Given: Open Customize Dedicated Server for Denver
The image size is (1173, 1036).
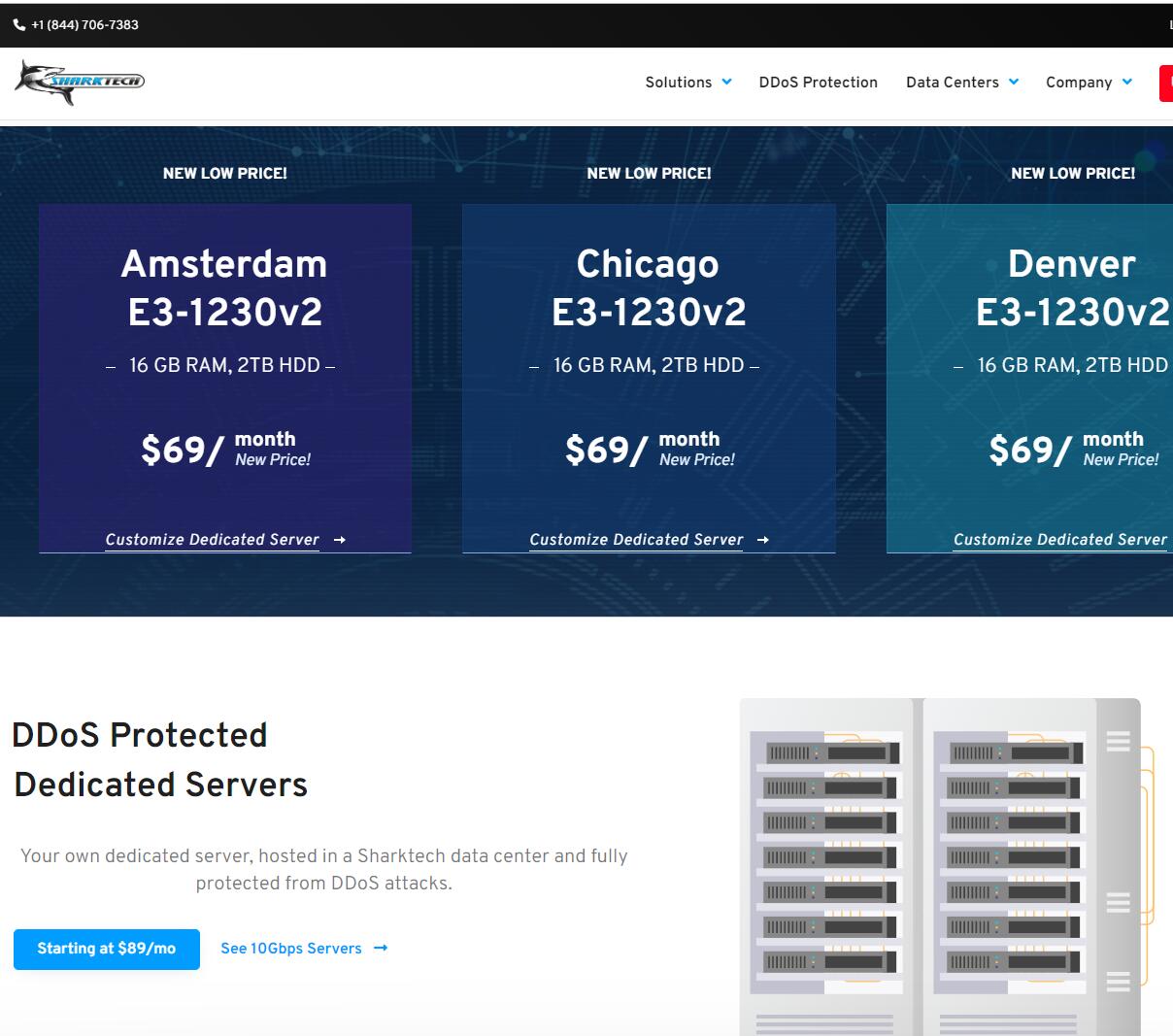Looking at the screenshot, I should click(1059, 540).
